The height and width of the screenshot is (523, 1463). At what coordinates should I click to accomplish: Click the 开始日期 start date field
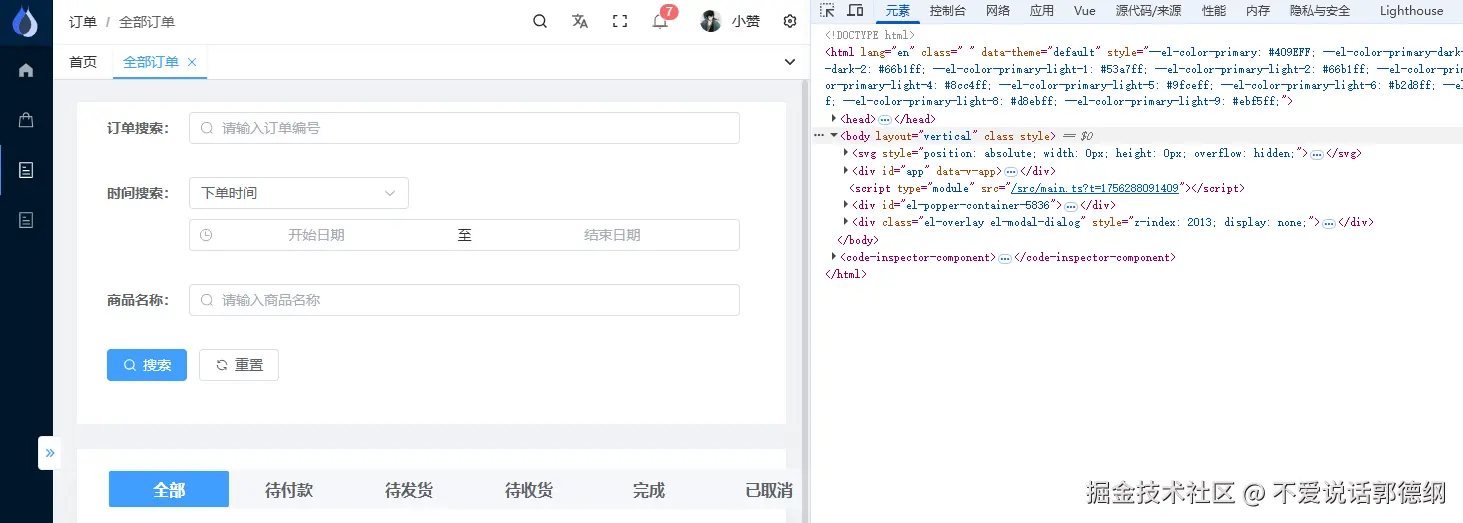[x=316, y=235]
